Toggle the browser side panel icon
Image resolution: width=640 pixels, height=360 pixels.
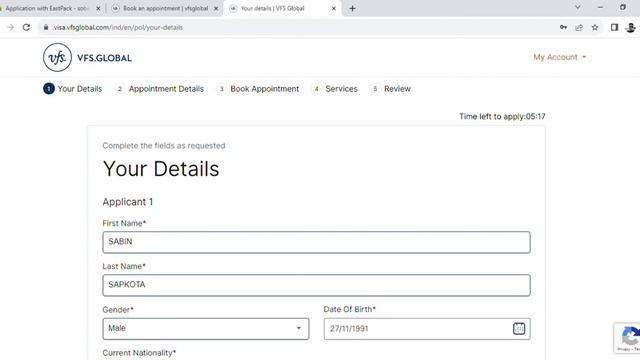pyautogui.click(x=614, y=27)
